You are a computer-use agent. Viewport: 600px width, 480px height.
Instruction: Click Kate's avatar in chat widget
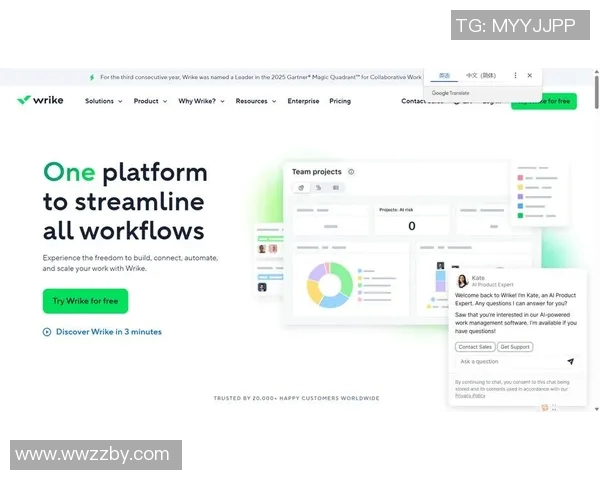tap(462, 281)
